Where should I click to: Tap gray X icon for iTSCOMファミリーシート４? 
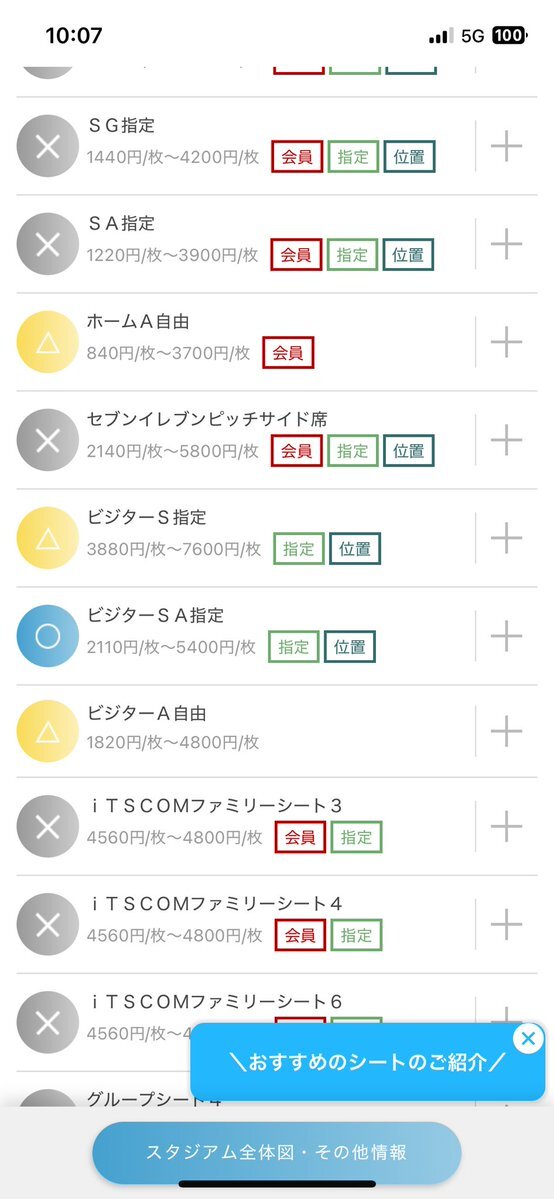pyautogui.click(x=47, y=924)
